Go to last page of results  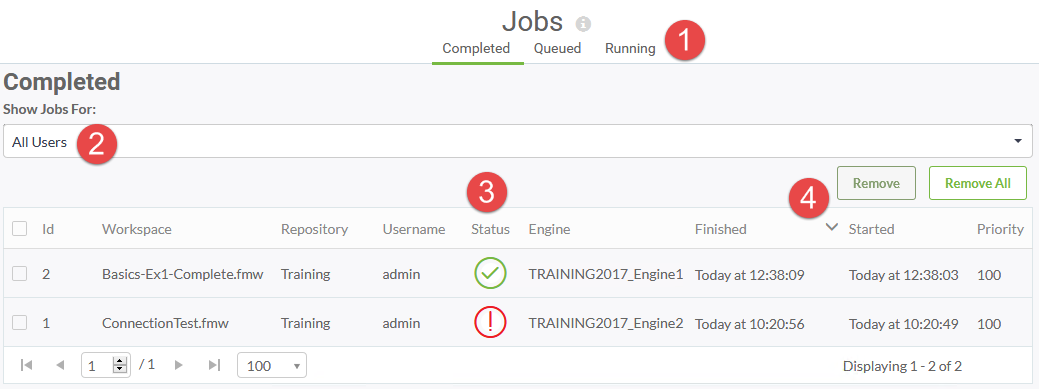pyautogui.click(x=213, y=364)
